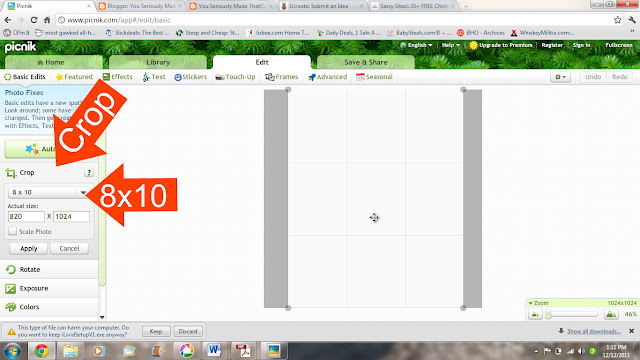Click the zoom in large mountain icon
640x360 pixels.
(611, 314)
